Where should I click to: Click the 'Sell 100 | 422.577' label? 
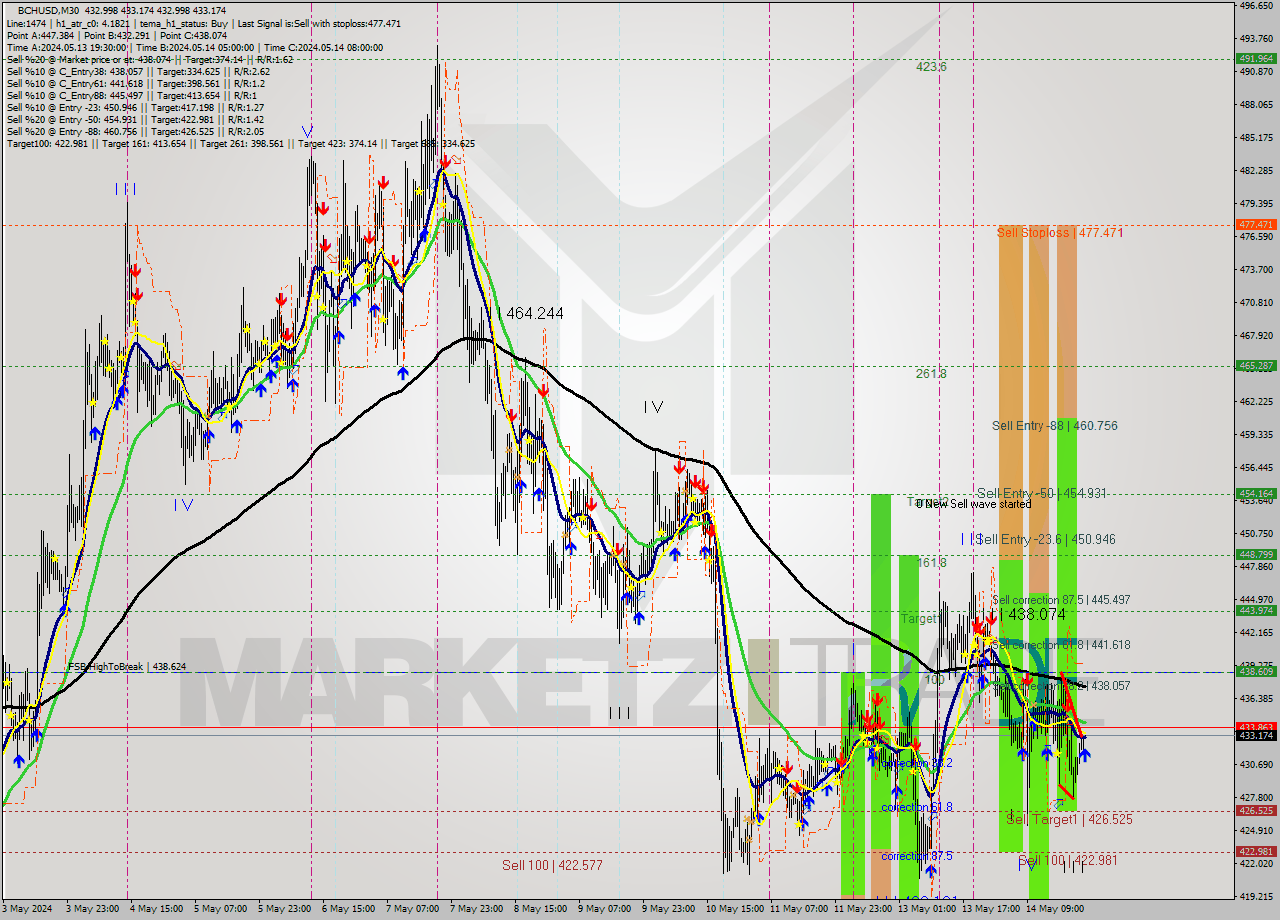[x=552, y=865]
